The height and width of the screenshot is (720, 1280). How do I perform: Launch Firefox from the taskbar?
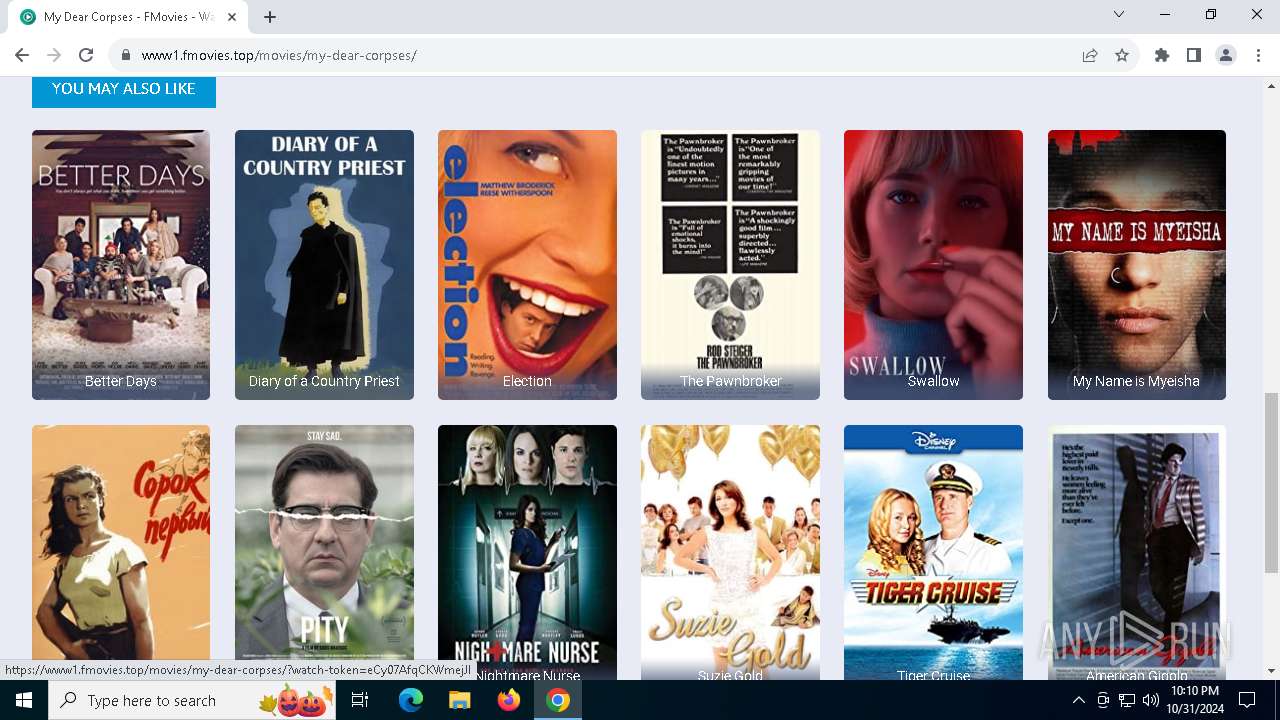click(509, 700)
